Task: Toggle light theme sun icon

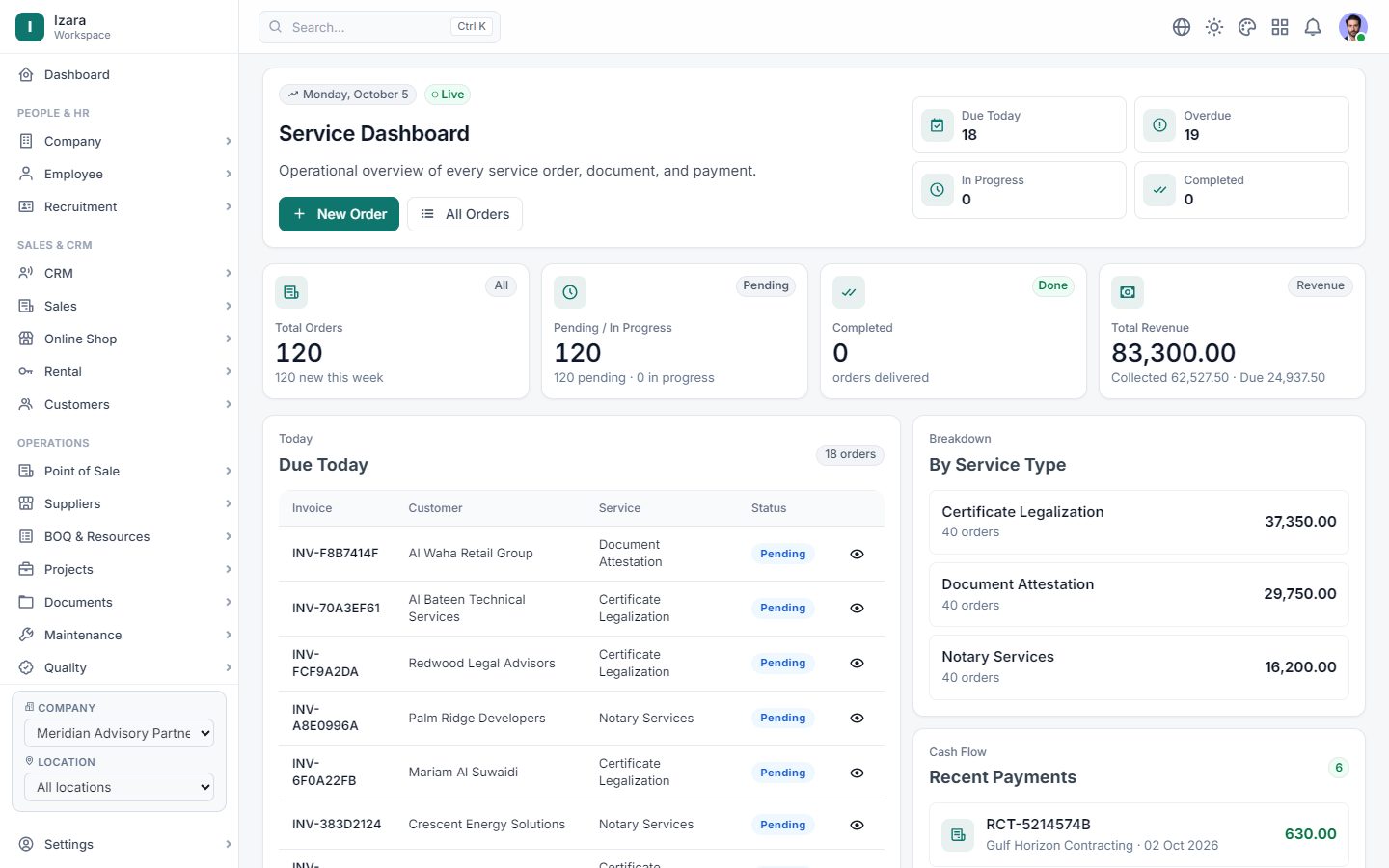Action: [x=1214, y=27]
